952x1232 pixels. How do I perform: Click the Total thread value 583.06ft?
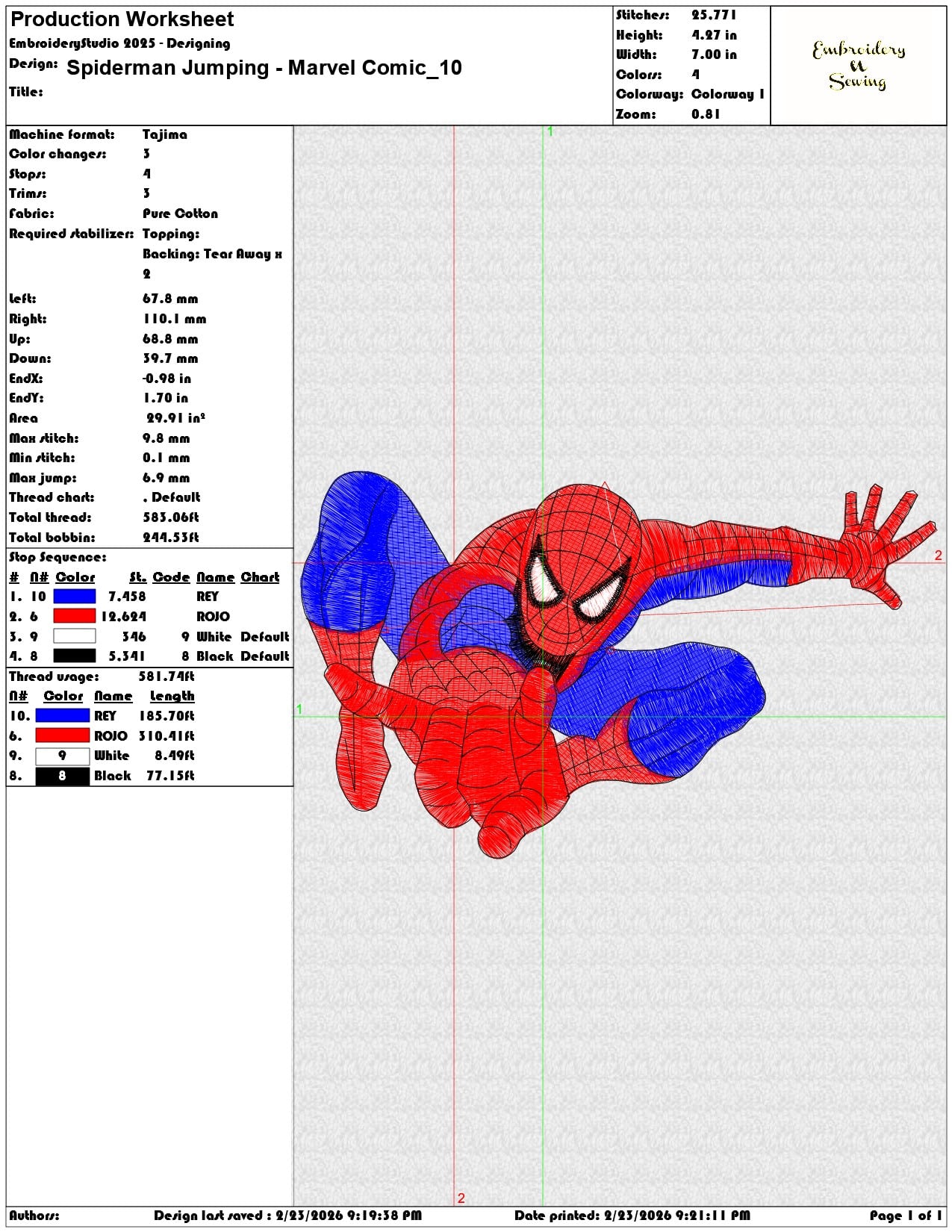pyautogui.click(x=171, y=517)
